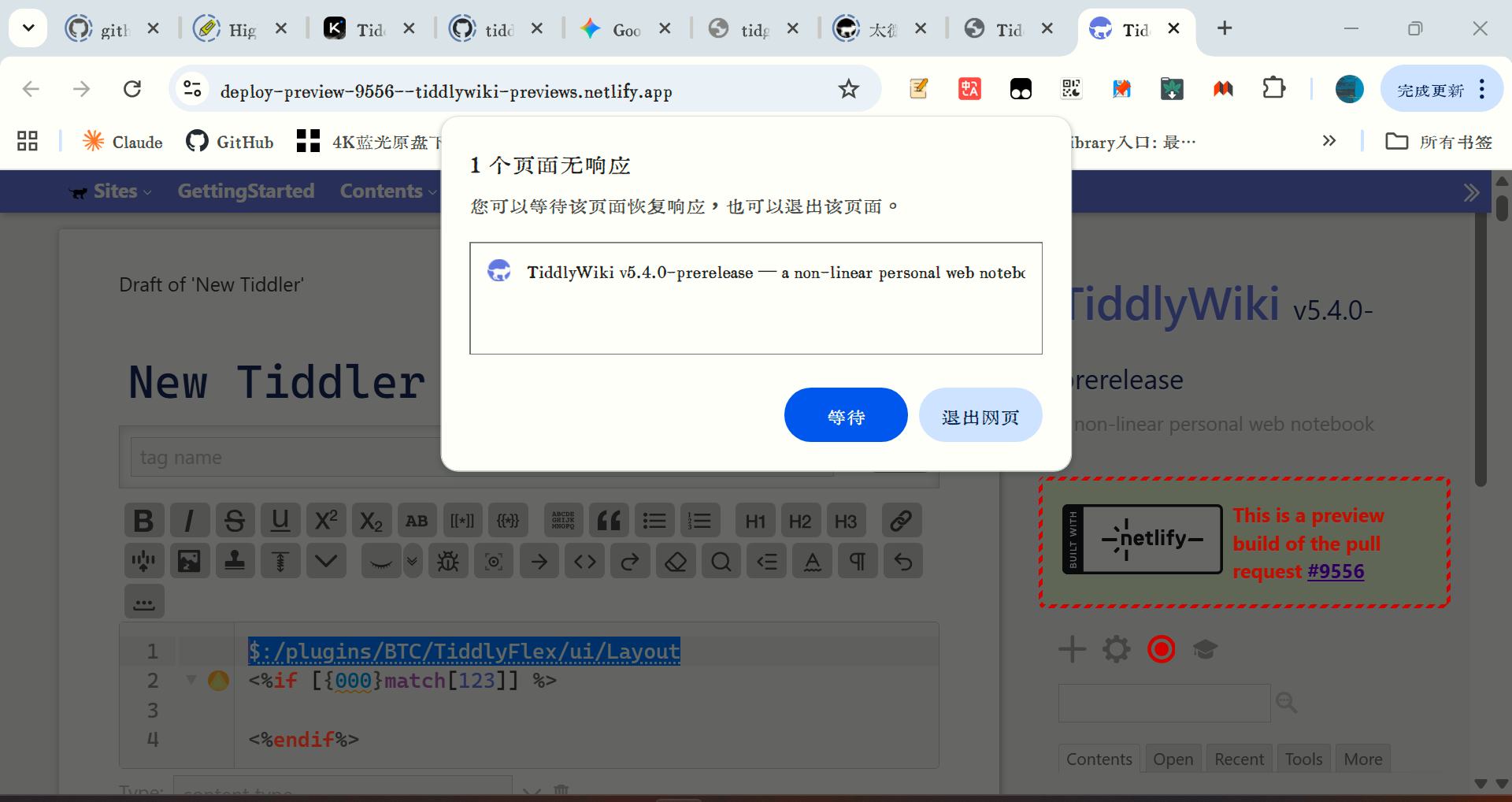Viewport: 1512px width, 802px height.
Task: Apply strikethrough from the editor toolbar
Action: [x=235, y=521]
